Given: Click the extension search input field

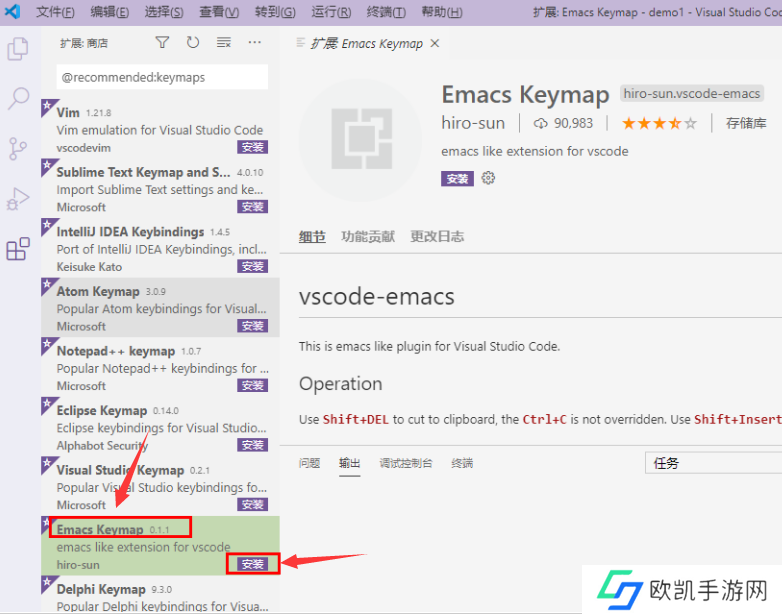Looking at the screenshot, I should [162, 77].
